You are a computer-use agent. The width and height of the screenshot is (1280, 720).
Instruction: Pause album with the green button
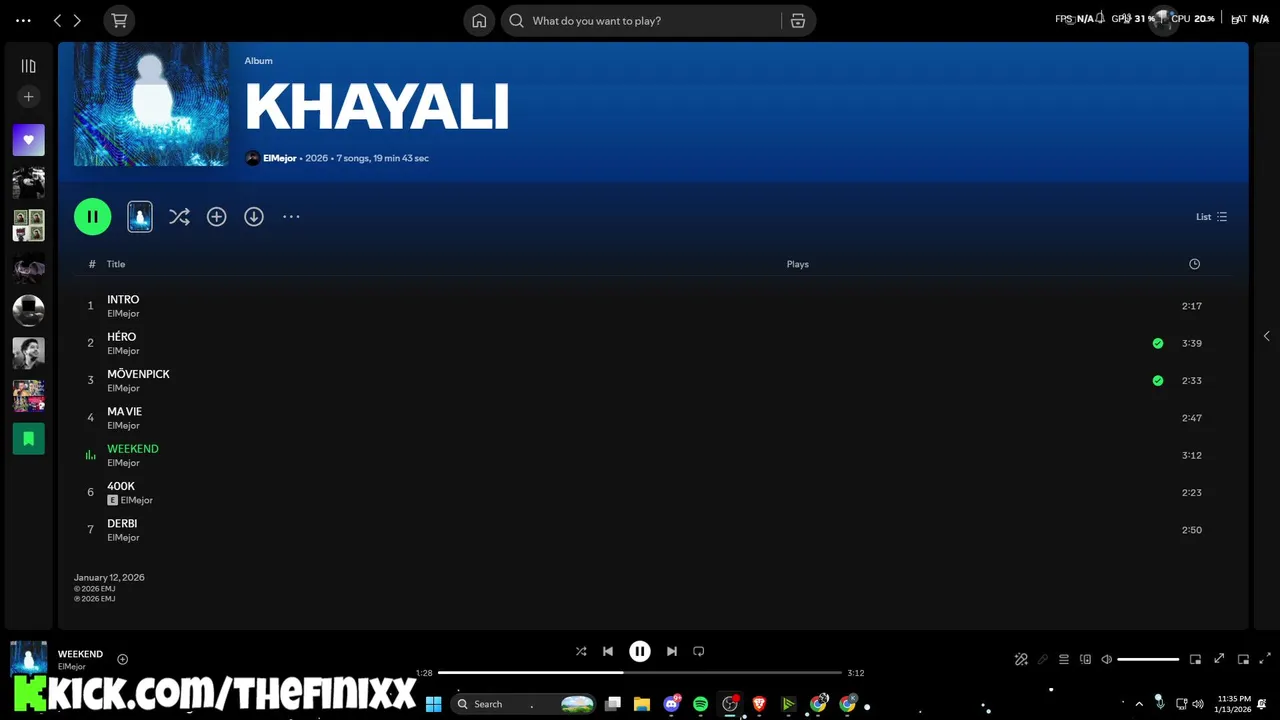pos(92,216)
